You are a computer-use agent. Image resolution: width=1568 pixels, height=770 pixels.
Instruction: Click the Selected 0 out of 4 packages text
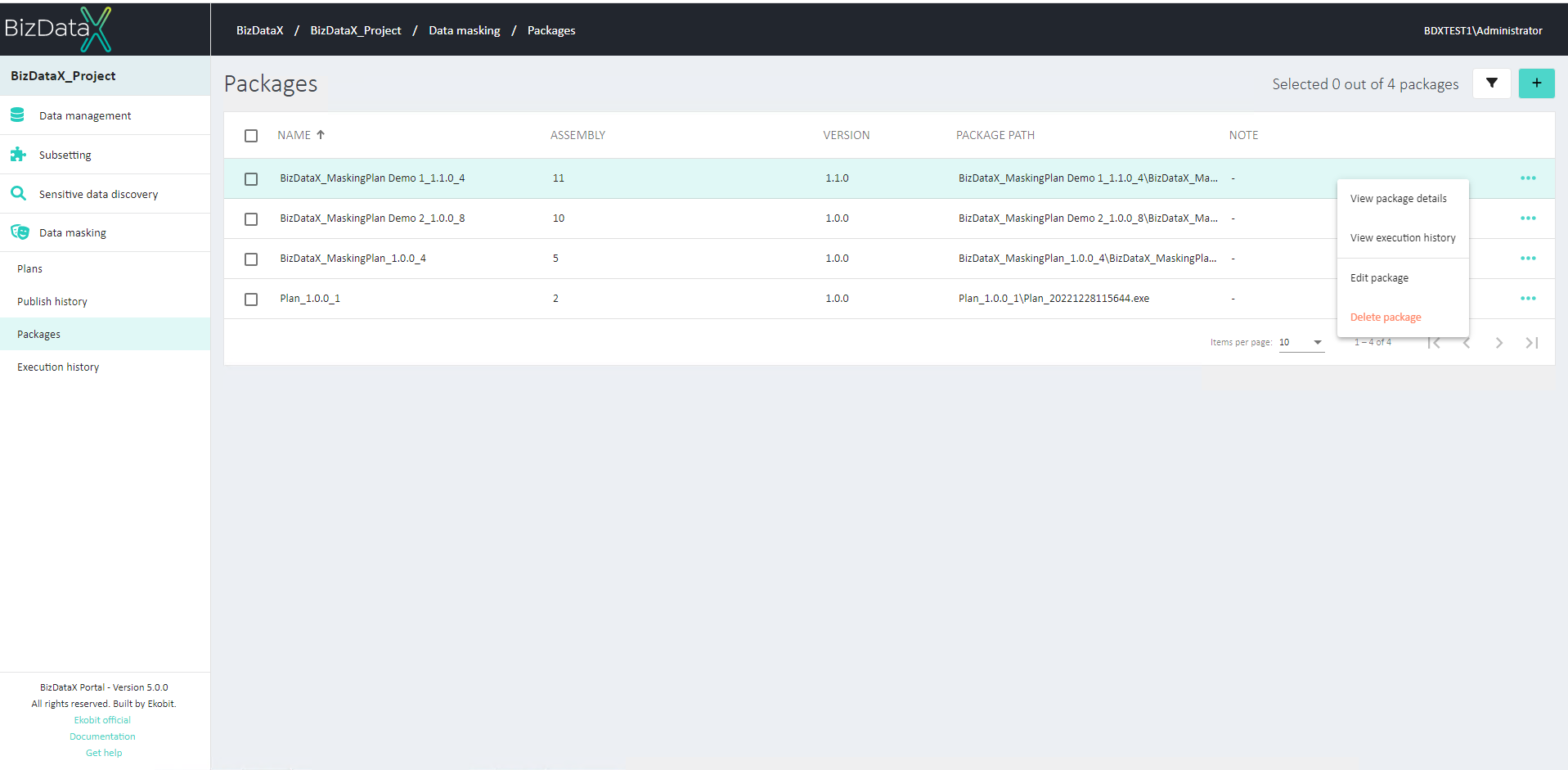[1365, 84]
